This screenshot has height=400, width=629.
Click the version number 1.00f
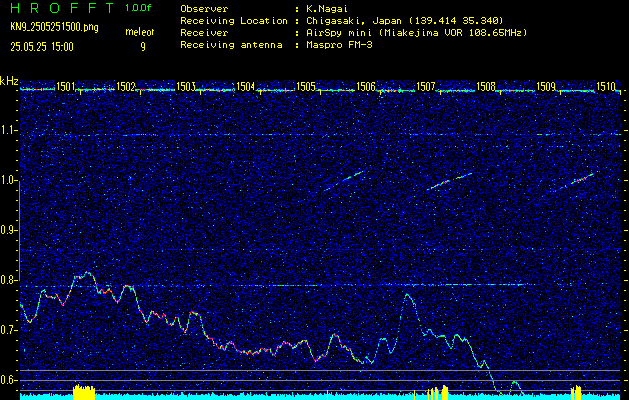click(138, 8)
